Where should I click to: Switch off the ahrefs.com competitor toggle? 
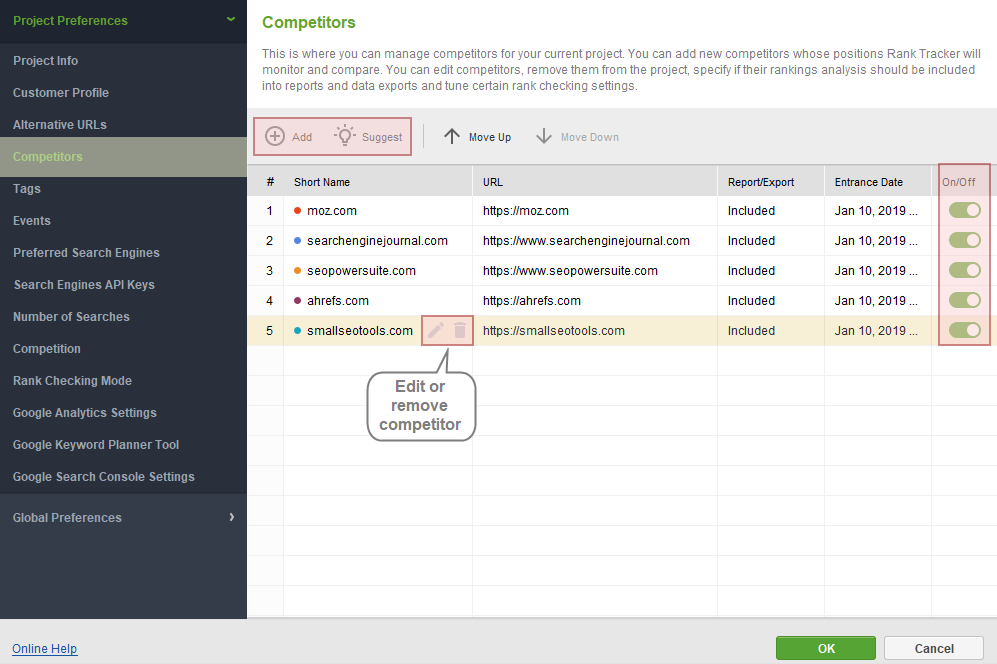[x=965, y=300]
